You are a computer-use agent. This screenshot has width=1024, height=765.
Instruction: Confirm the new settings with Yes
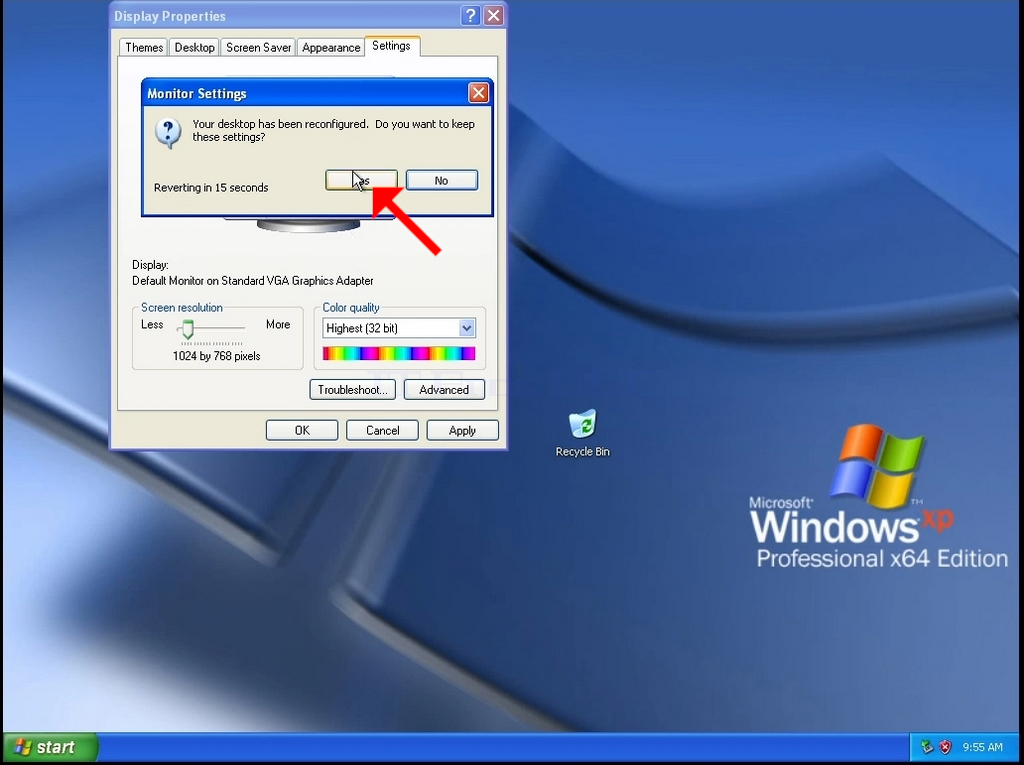coord(361,180)
